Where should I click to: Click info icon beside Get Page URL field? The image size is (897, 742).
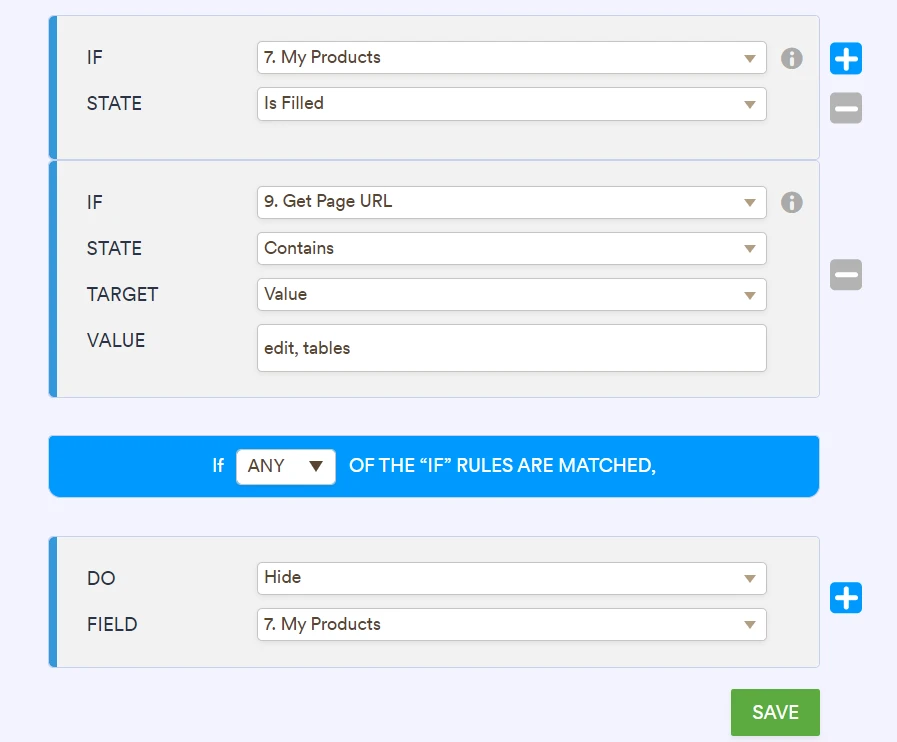[791, 203]
